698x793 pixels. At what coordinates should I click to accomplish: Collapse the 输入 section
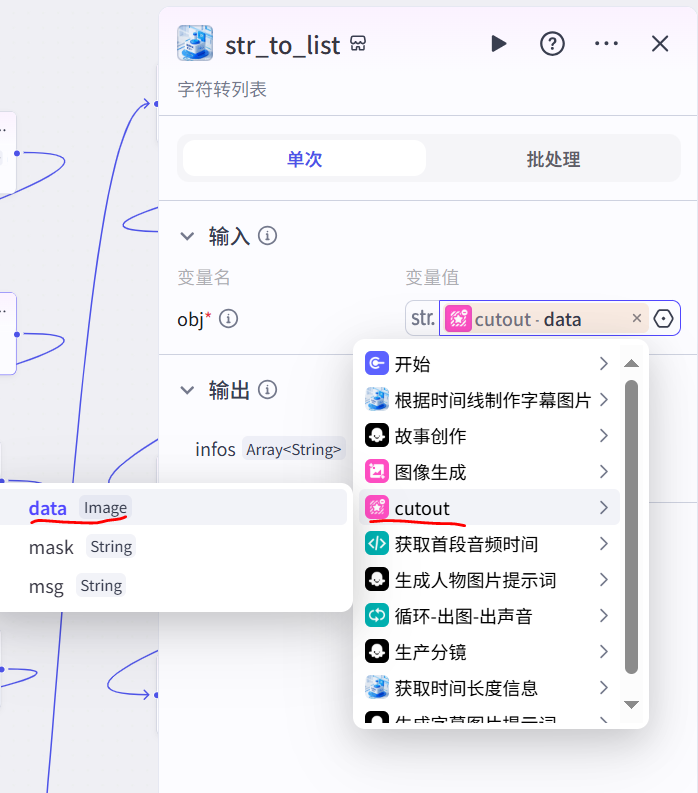(x=187, y=236)
